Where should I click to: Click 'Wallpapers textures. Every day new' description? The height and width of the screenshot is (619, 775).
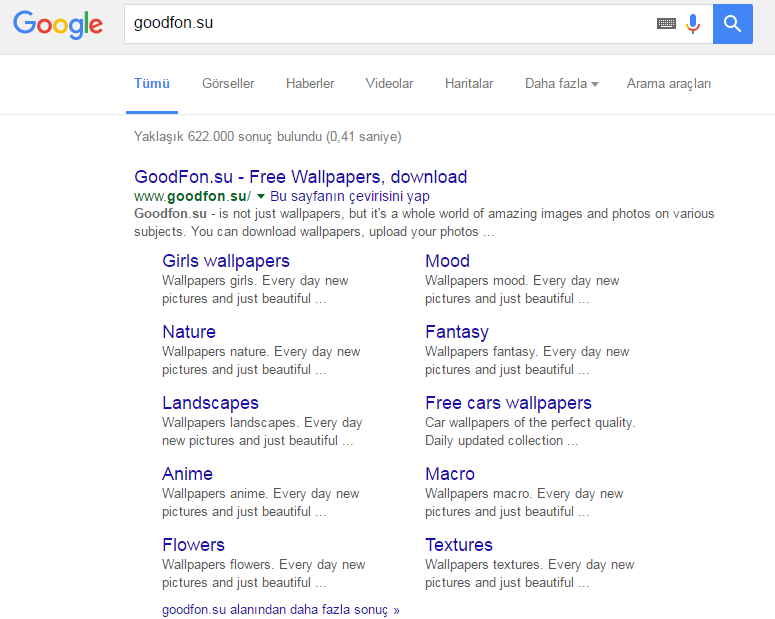point(529,574)
